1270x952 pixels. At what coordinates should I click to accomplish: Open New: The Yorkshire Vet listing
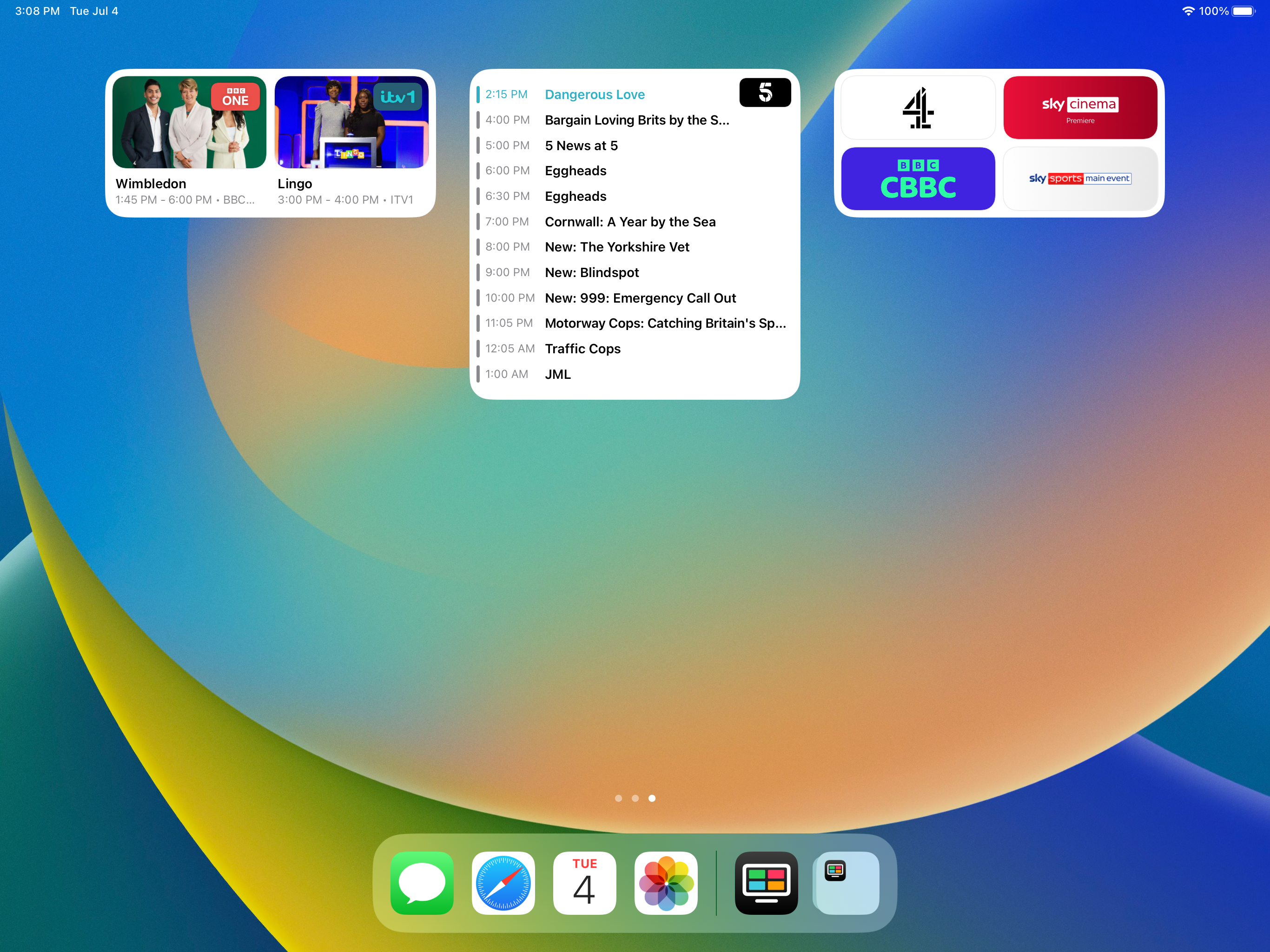[616, 247]
